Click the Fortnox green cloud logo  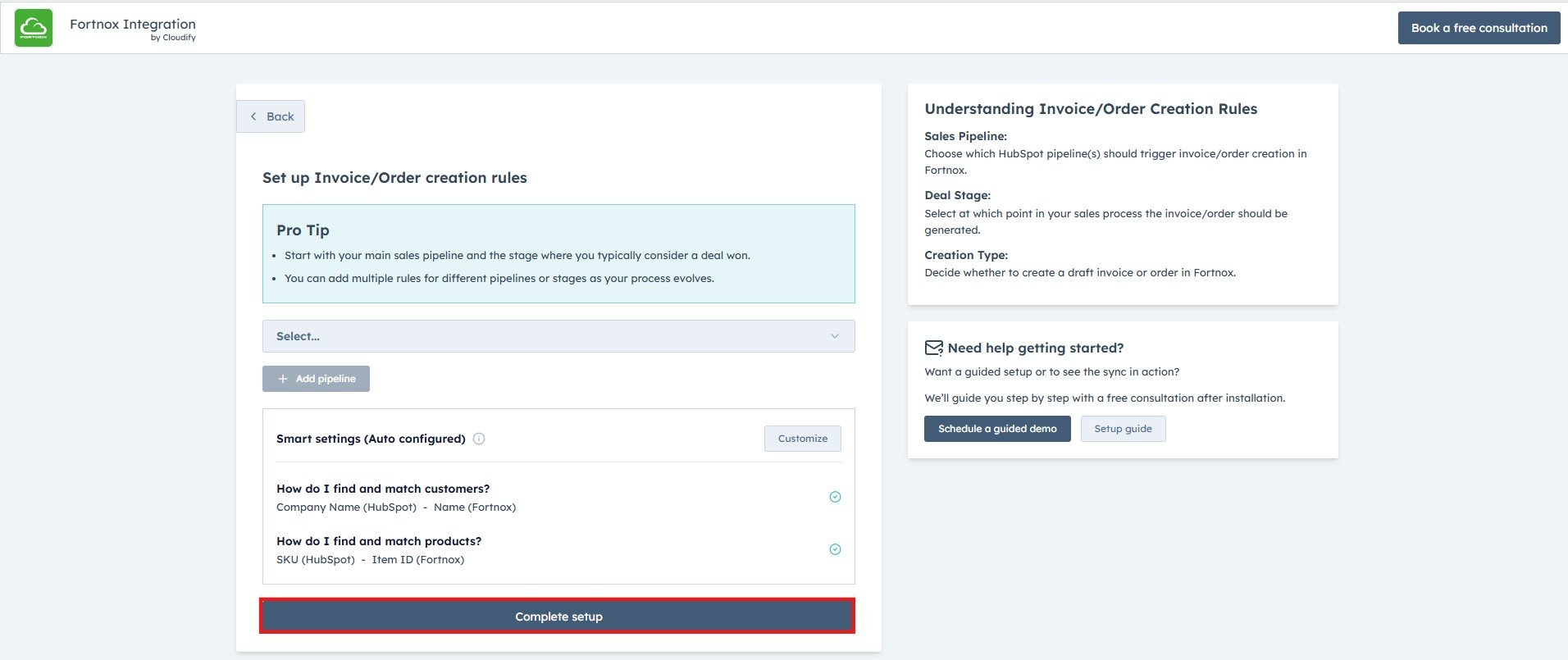[x=34, y=28]
